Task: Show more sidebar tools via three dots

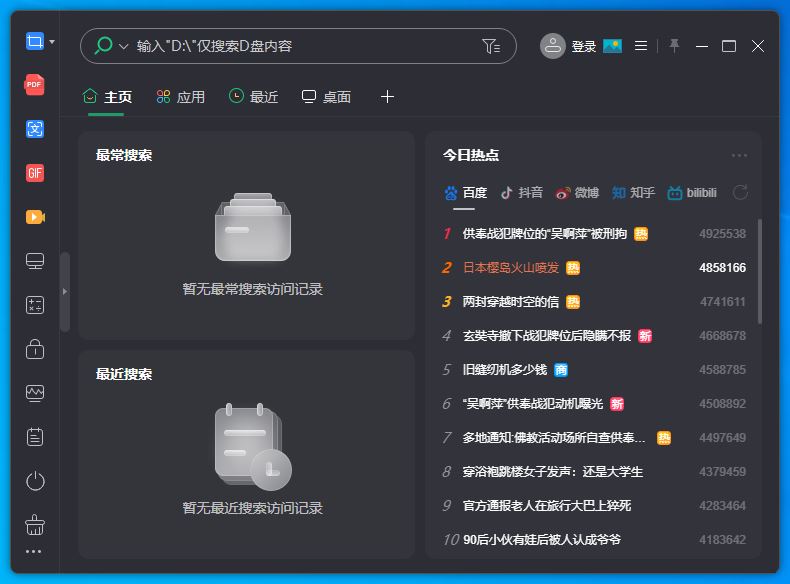Action: tap(33, 551)
